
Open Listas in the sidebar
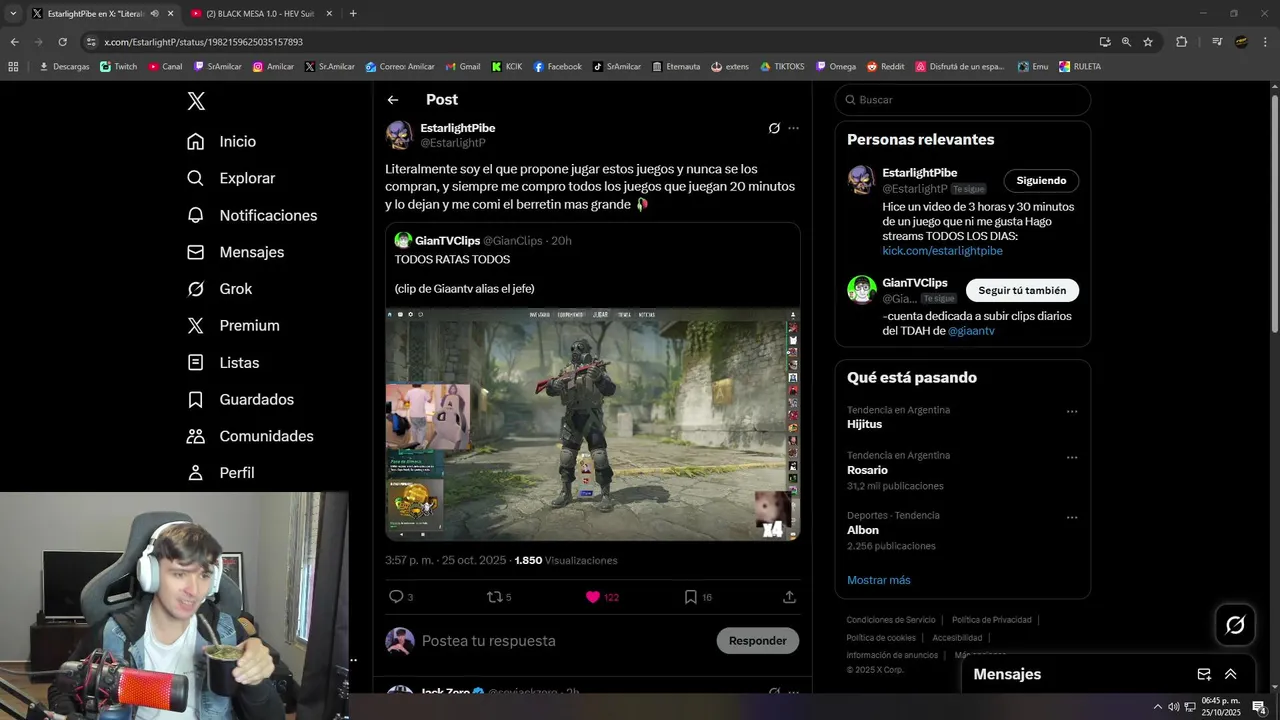223,362
